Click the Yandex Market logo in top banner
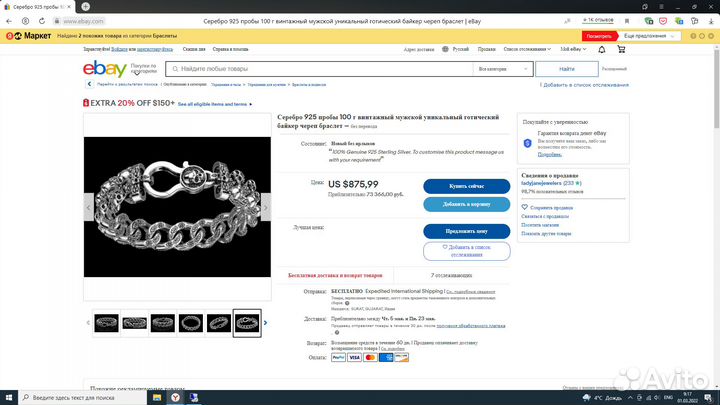720x405 pixels. coord(29,35)
